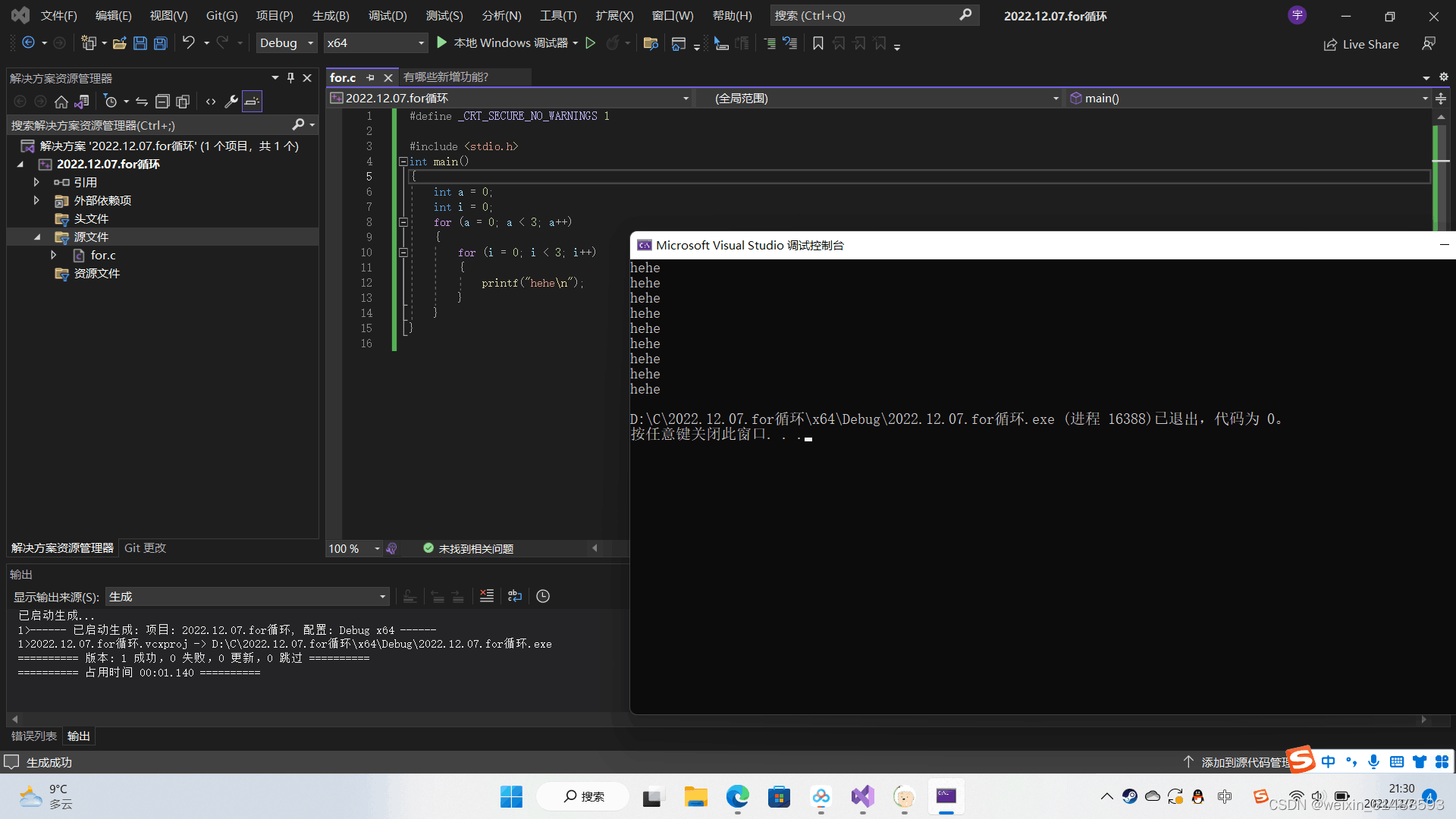This screenshot has height=819, width=1456.
Task: Click the 未找到相关问题 status indicator
Action: pos(469,548)
